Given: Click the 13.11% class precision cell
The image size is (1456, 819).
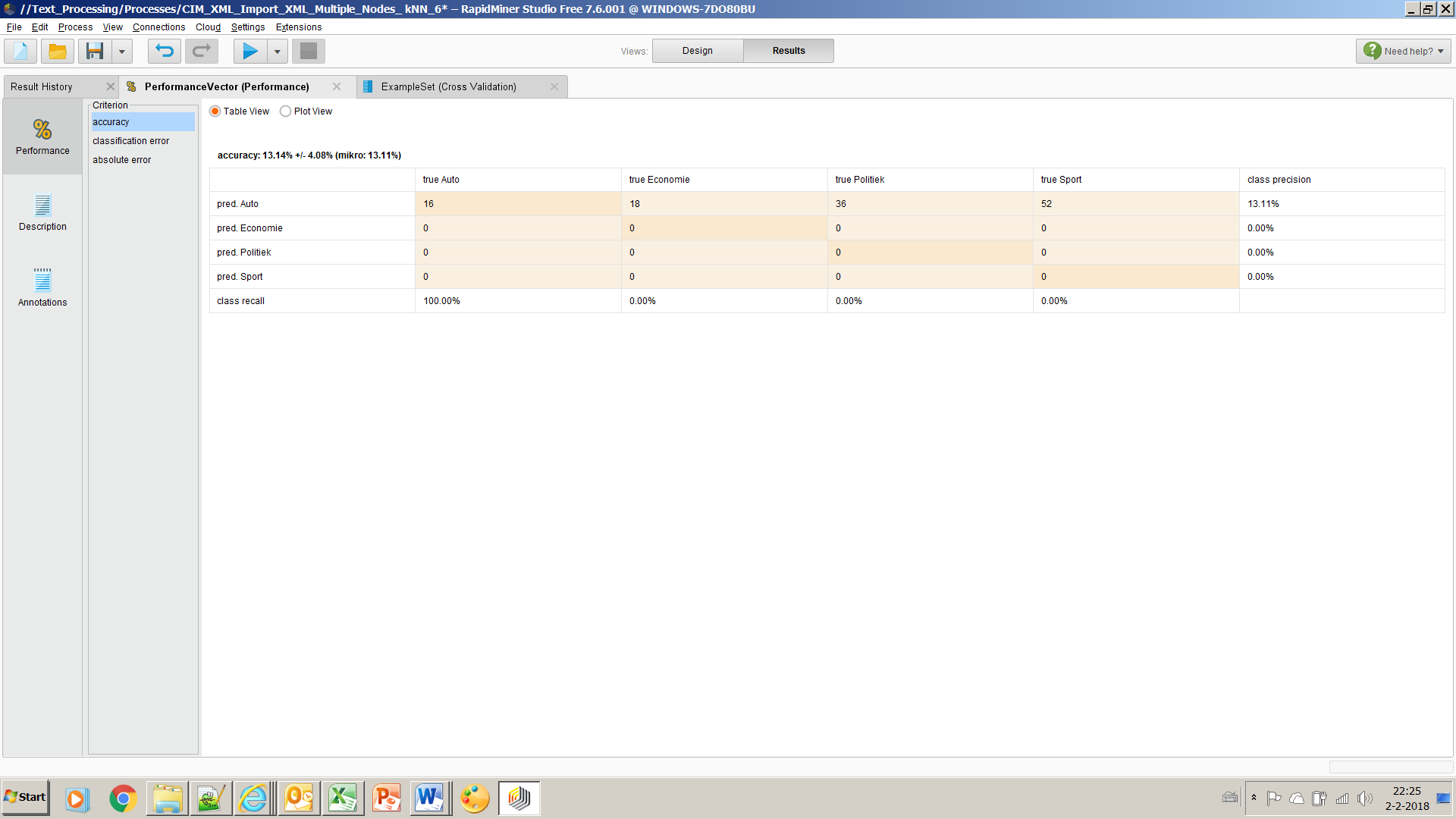Looking at the screenshot, I should click(x=1342, y=204).
